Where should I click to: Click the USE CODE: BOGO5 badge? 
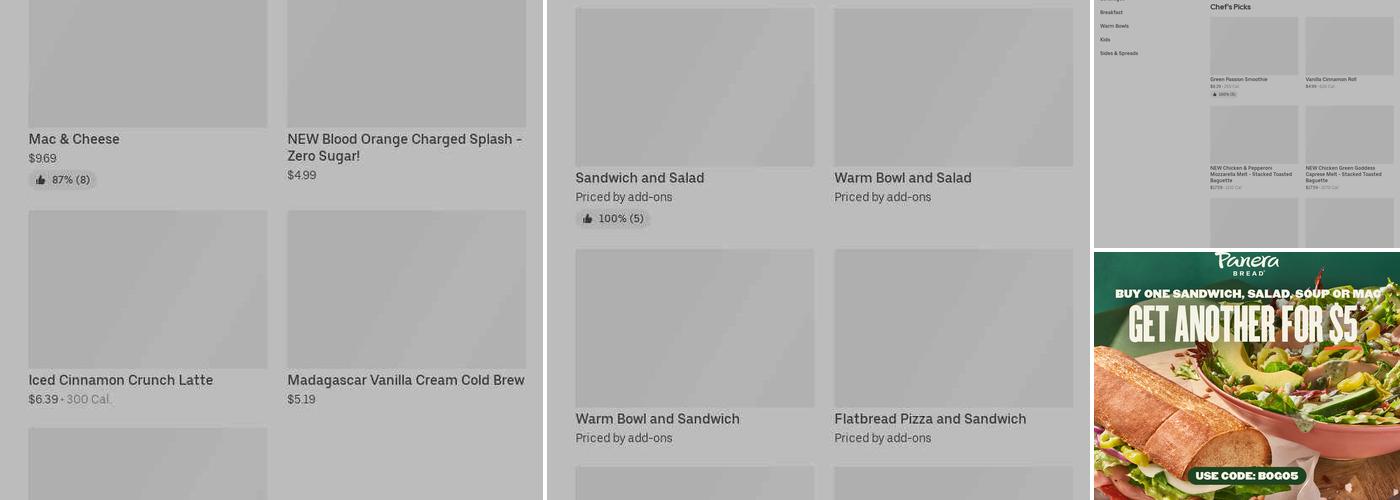coord(1246,476)
